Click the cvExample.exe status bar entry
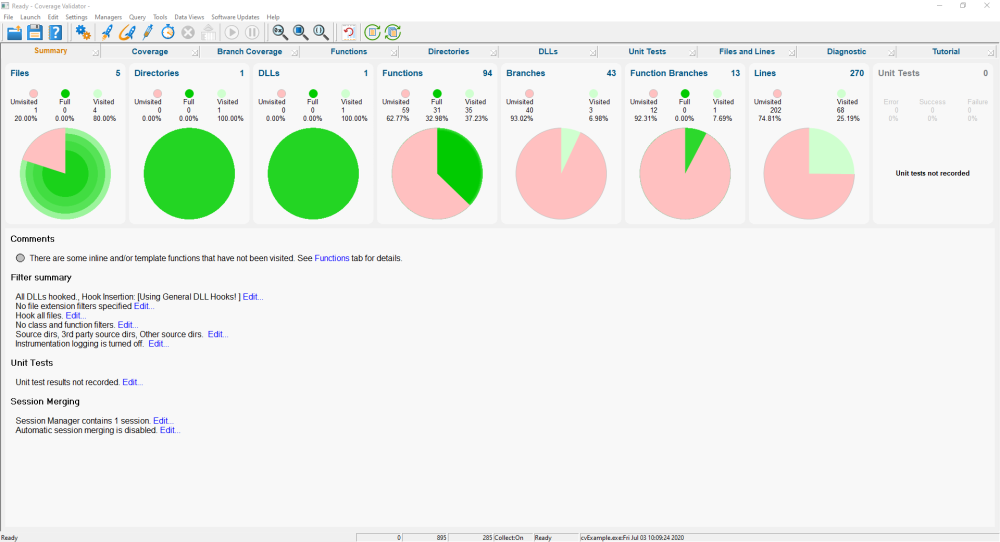 pos(632,538)
